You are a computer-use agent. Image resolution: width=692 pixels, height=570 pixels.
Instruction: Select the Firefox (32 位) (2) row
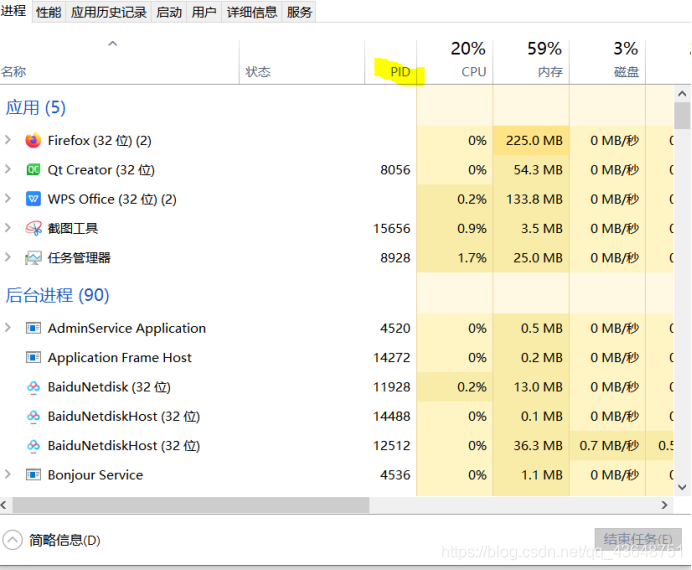tap(336, 140)
